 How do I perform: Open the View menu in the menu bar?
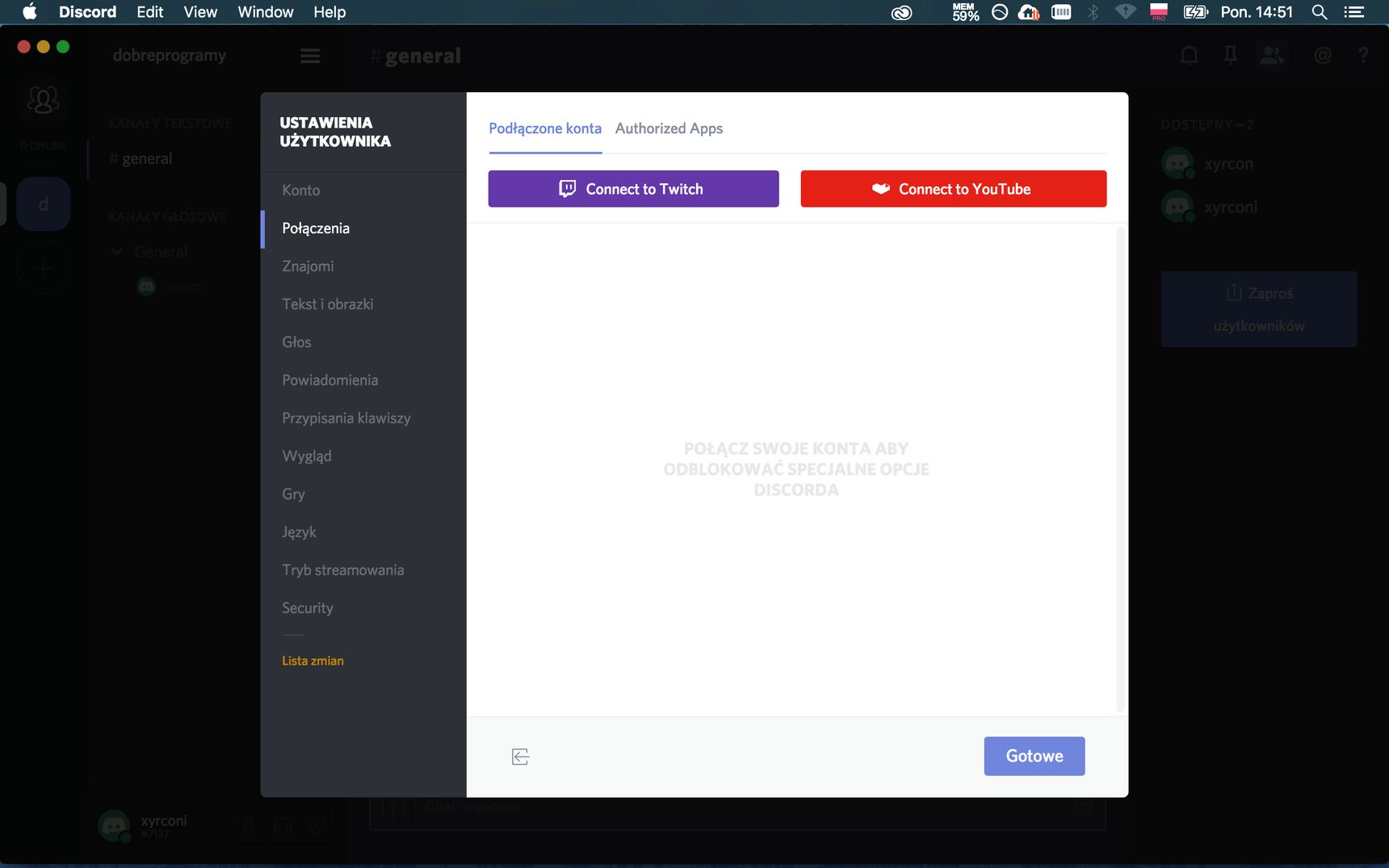pos(200,12)
